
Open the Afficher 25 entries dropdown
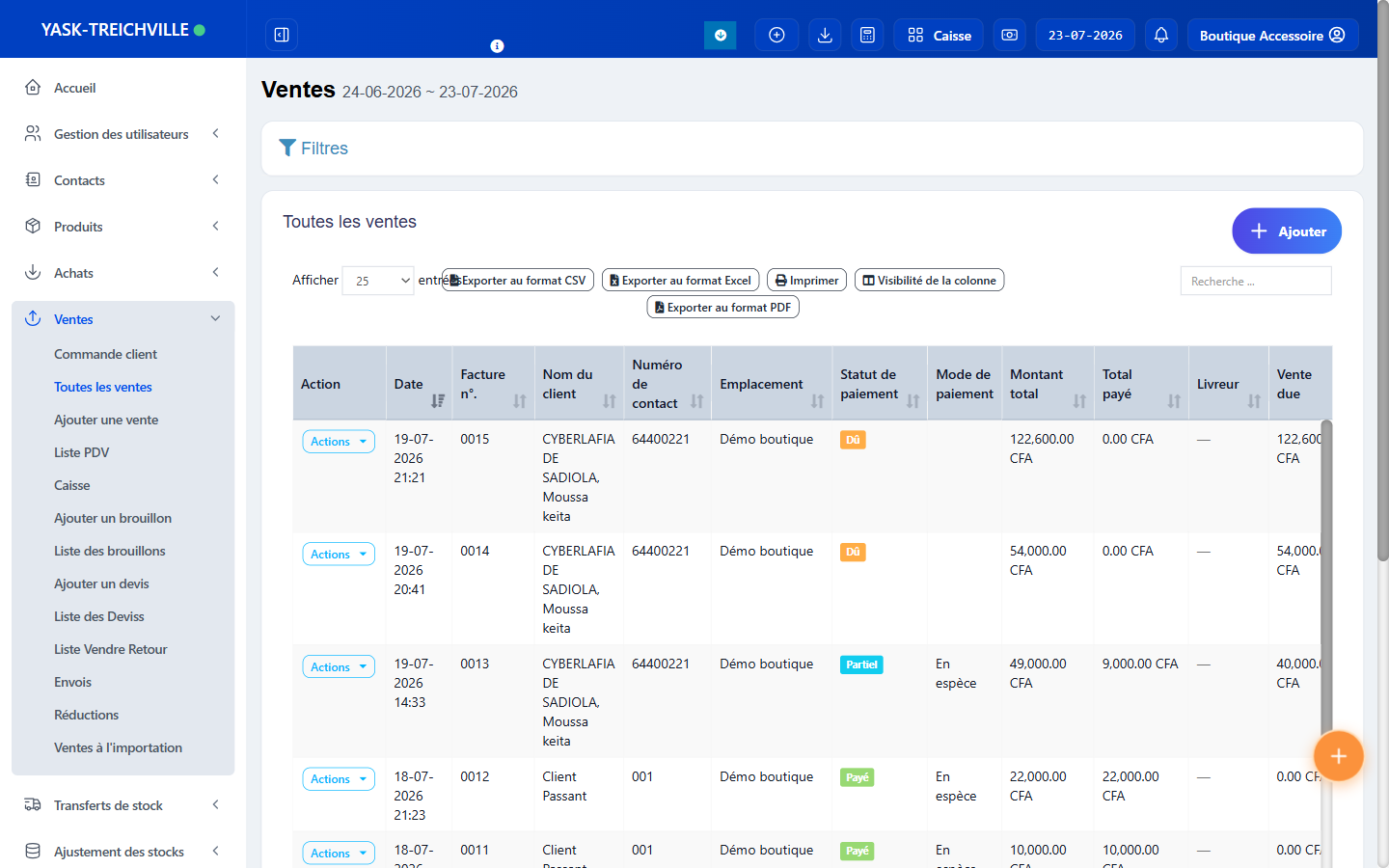point(378,281)
